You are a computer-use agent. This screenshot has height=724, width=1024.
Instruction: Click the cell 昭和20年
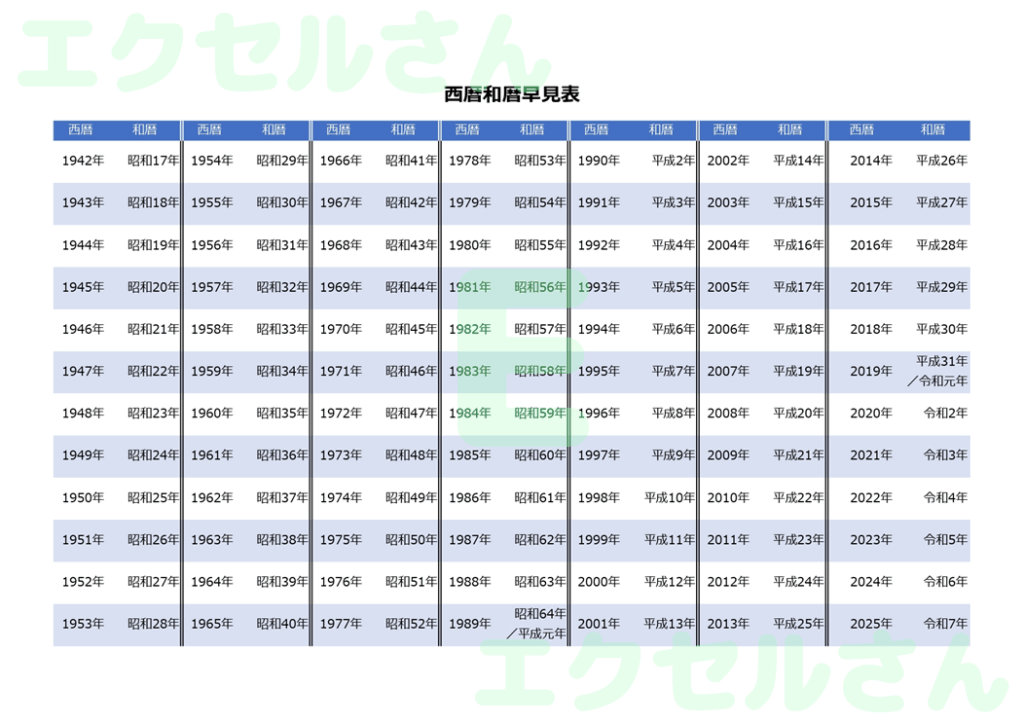point(153,287)
